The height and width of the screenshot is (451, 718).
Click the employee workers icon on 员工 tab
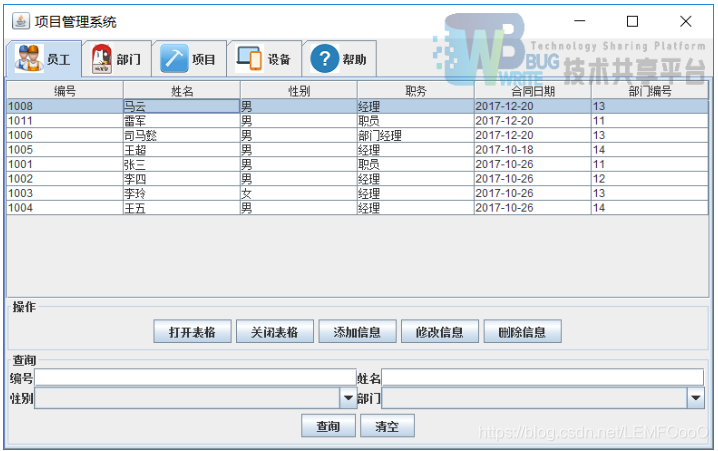[29, 59]
